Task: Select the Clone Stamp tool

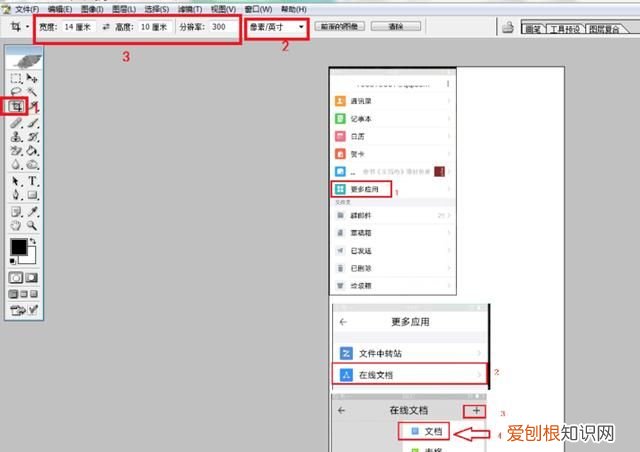Action: pos(16,137)
